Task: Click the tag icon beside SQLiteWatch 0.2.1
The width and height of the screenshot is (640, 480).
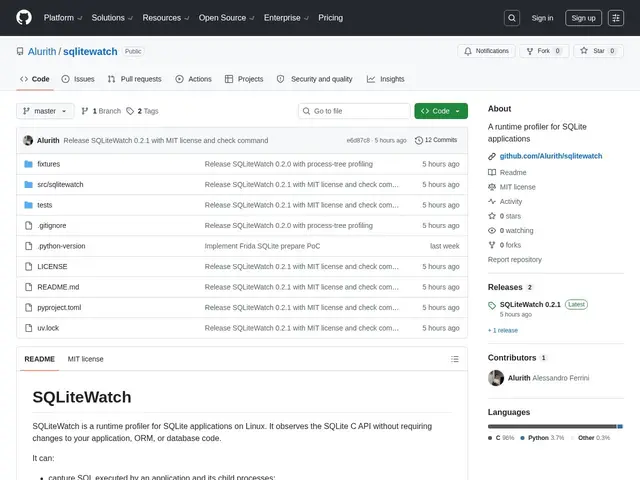Action: click(492, 305)
